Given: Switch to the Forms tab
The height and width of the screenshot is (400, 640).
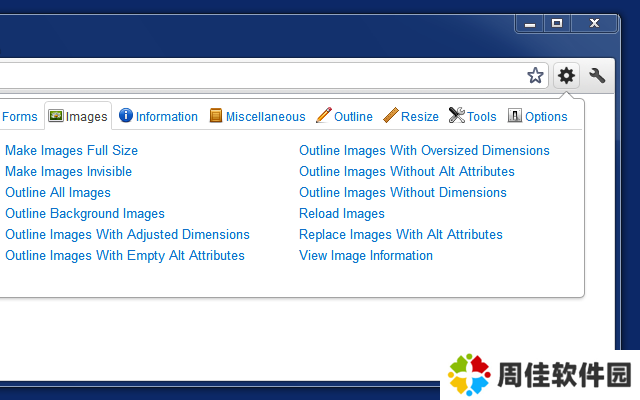Looking at the screenshot, I should [19, 117].
